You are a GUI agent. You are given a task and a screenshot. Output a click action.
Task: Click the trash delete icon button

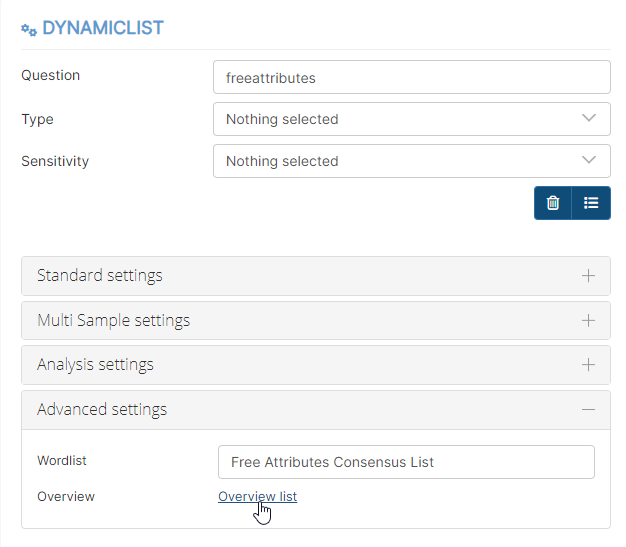(x=553, y=203)
